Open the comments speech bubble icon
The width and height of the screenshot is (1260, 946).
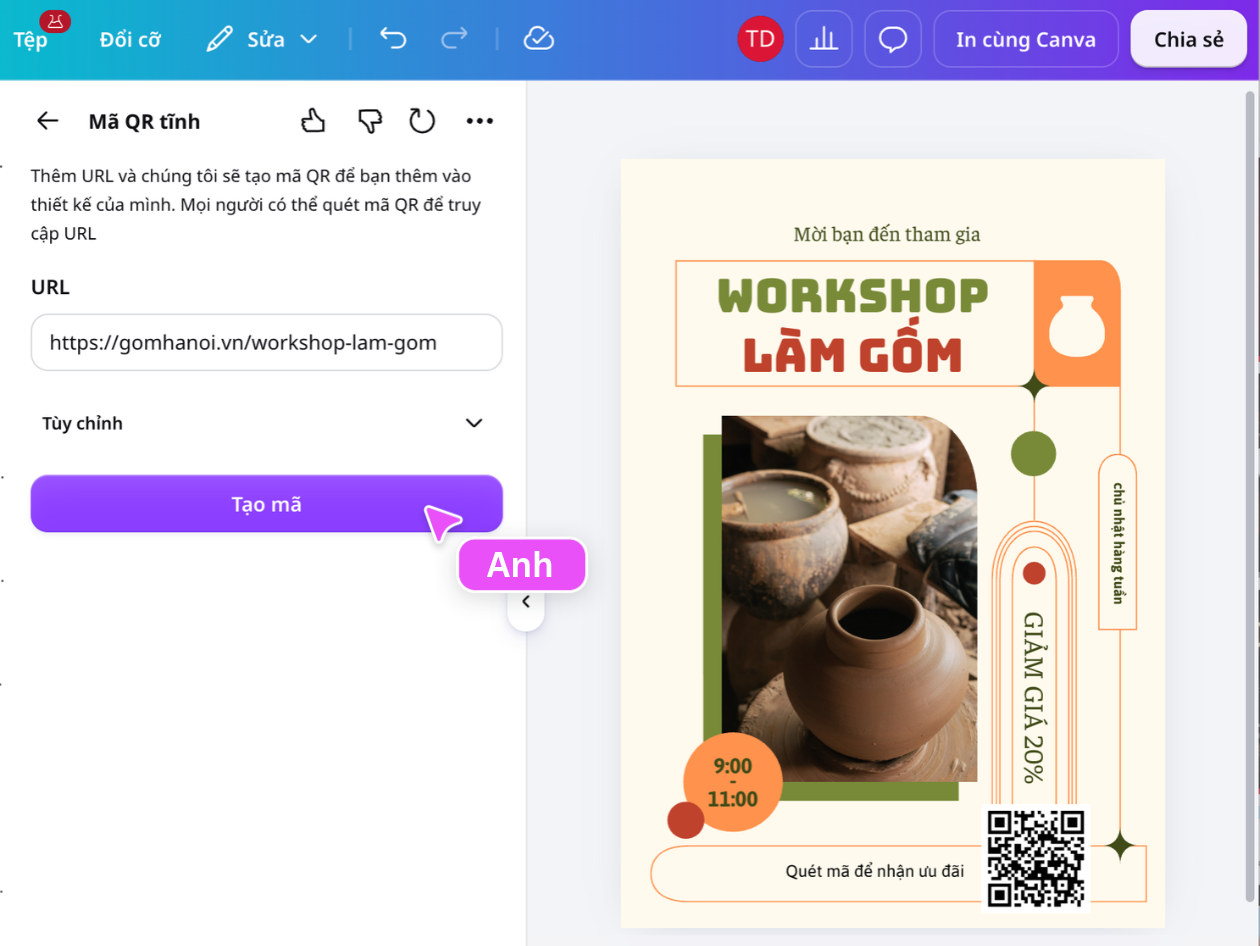coord(893,39)
